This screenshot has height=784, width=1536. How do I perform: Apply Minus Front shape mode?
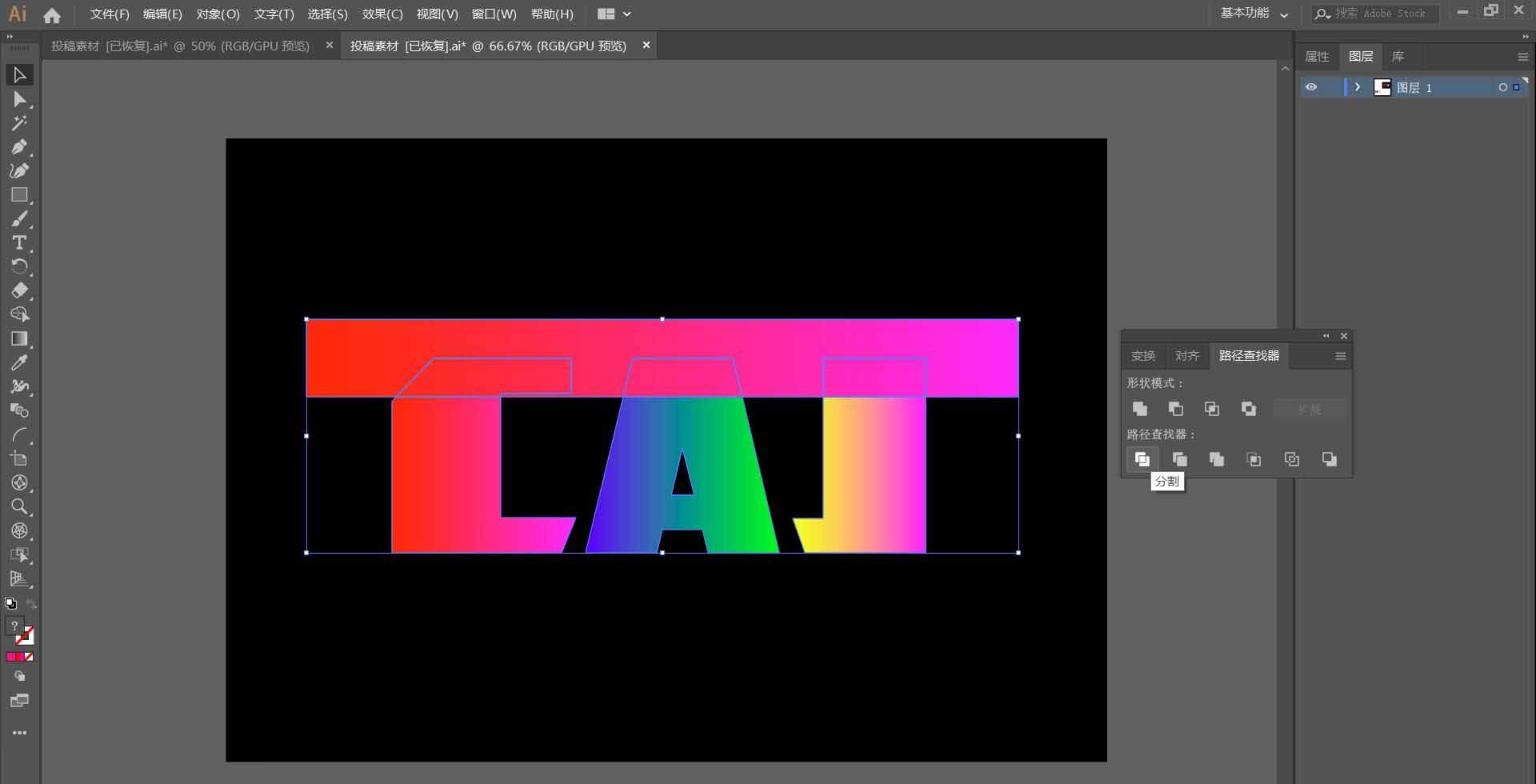[x=1175, y=409]
